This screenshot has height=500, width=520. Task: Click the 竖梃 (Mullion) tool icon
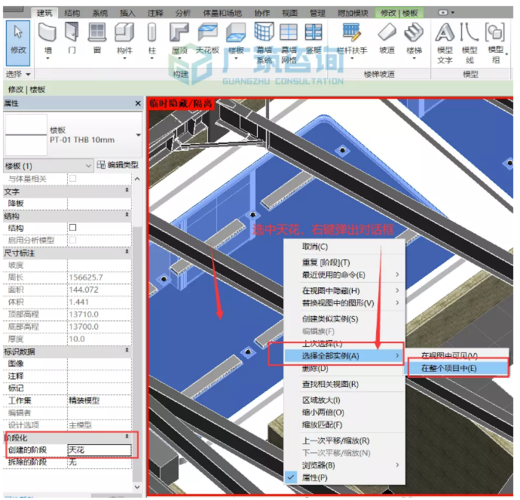313,32
